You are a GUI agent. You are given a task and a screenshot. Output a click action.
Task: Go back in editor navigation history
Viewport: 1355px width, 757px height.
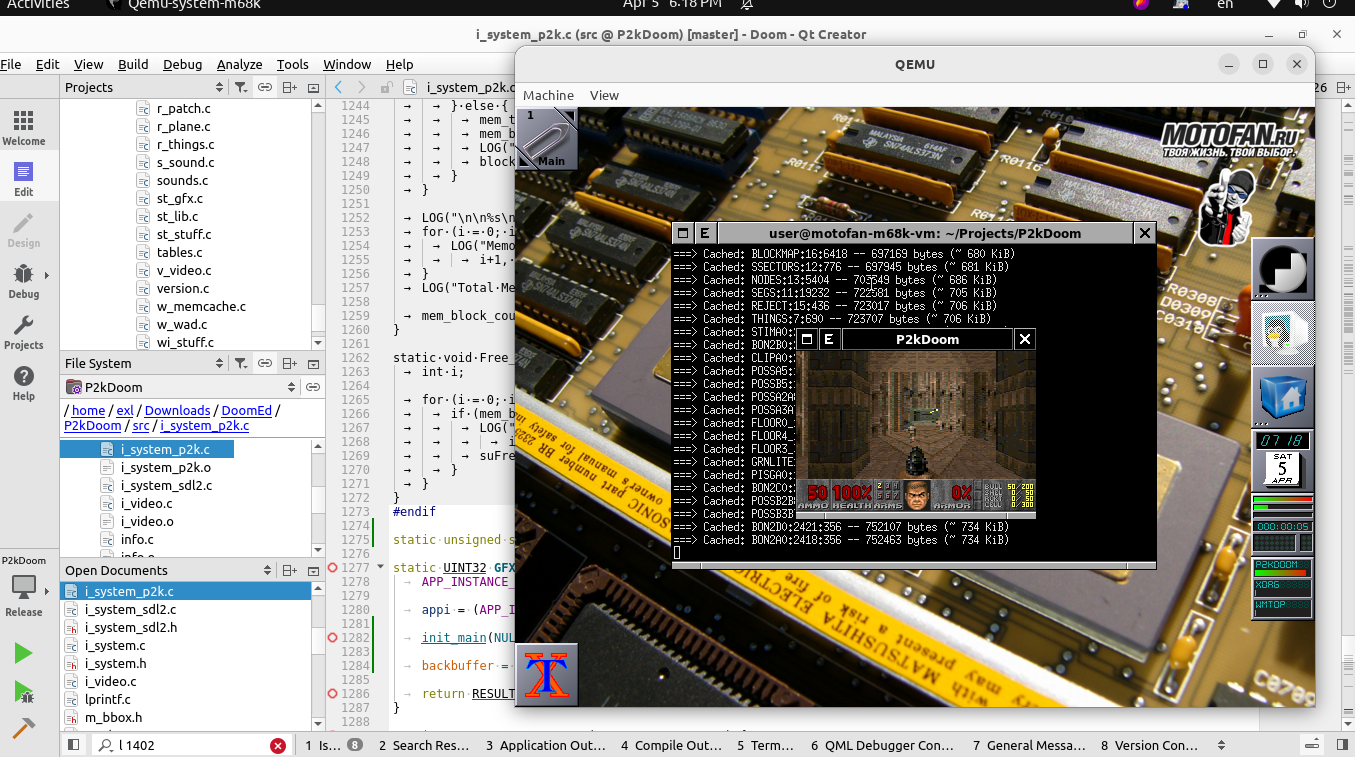click(339, 88)
